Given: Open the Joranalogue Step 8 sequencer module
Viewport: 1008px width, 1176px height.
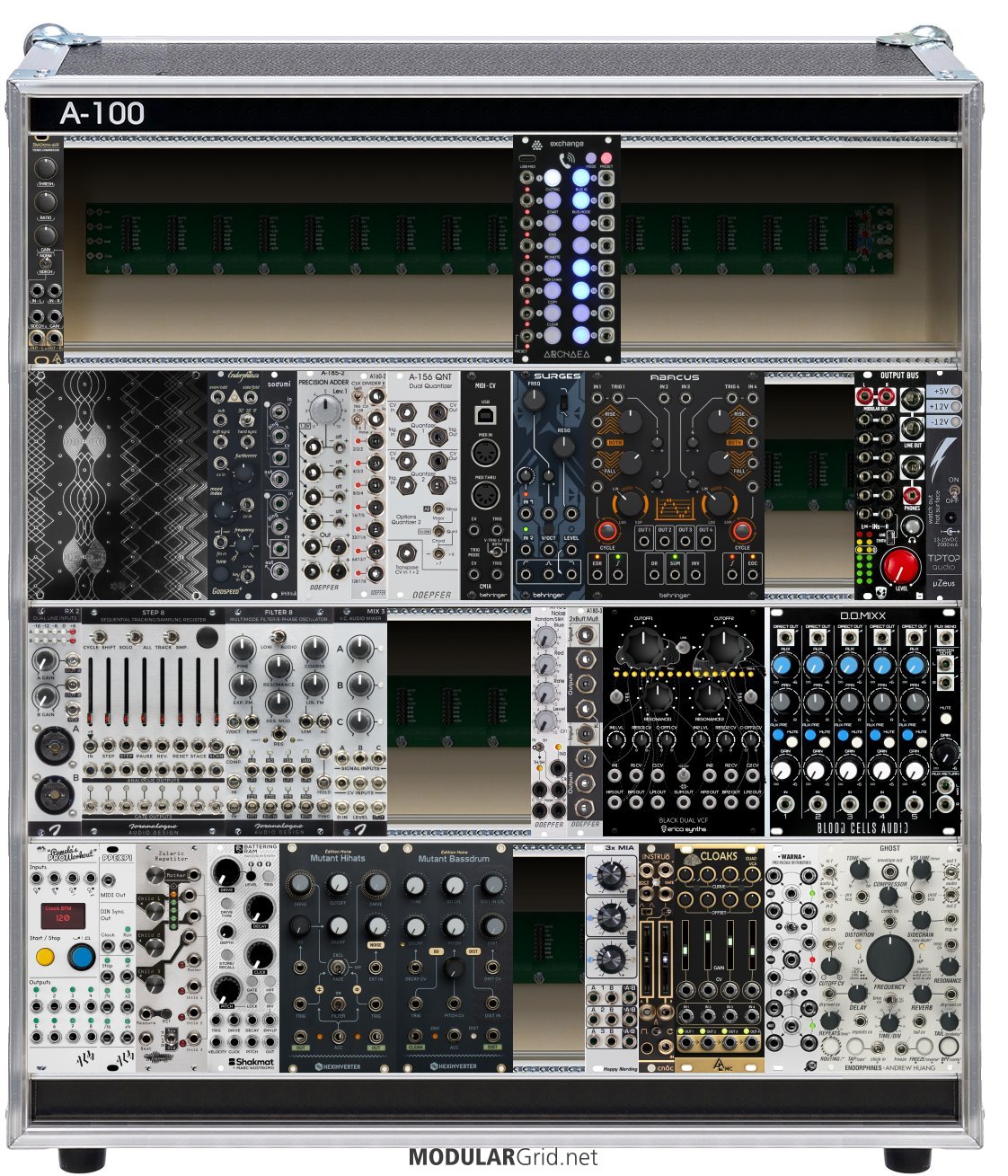Looking at the screenshot, I should pos(154,722).
